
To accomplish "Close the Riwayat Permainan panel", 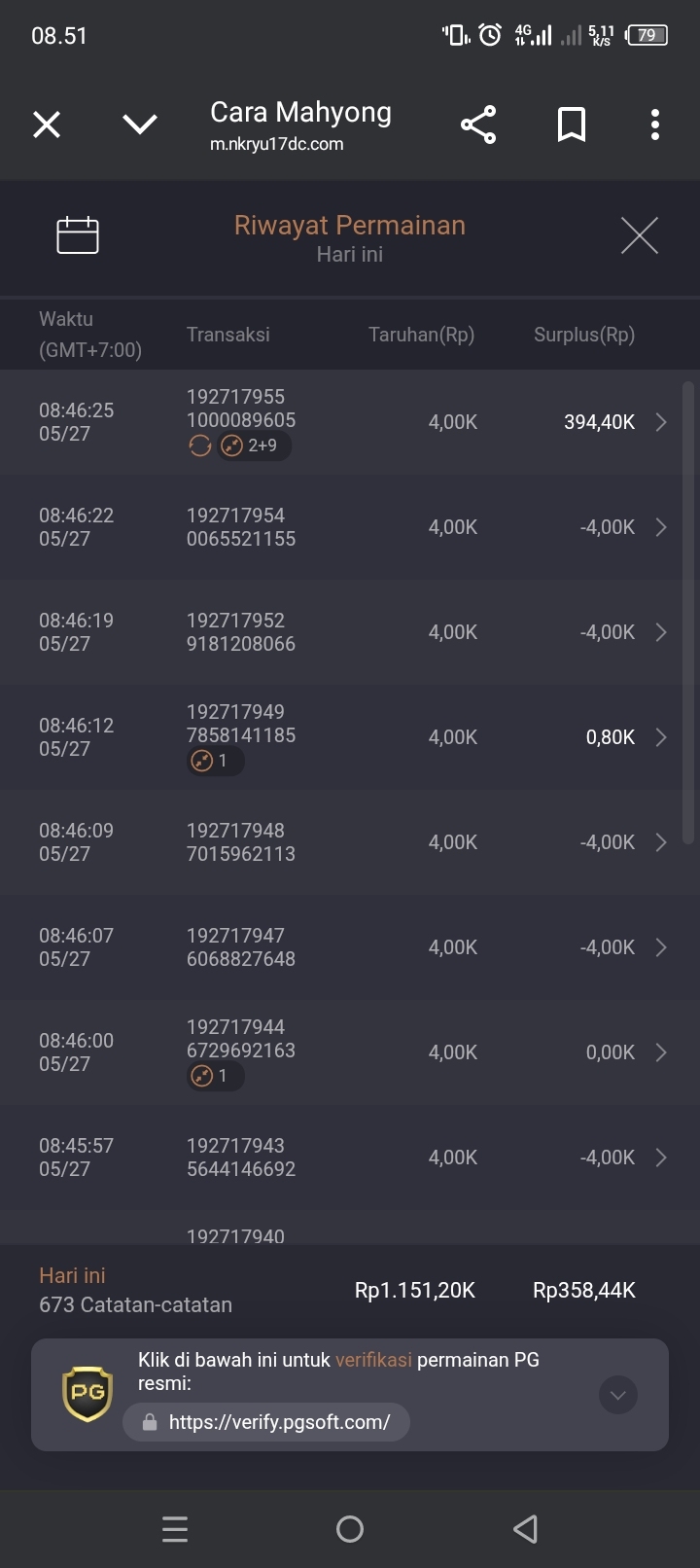I will click(x=640, y=235).
